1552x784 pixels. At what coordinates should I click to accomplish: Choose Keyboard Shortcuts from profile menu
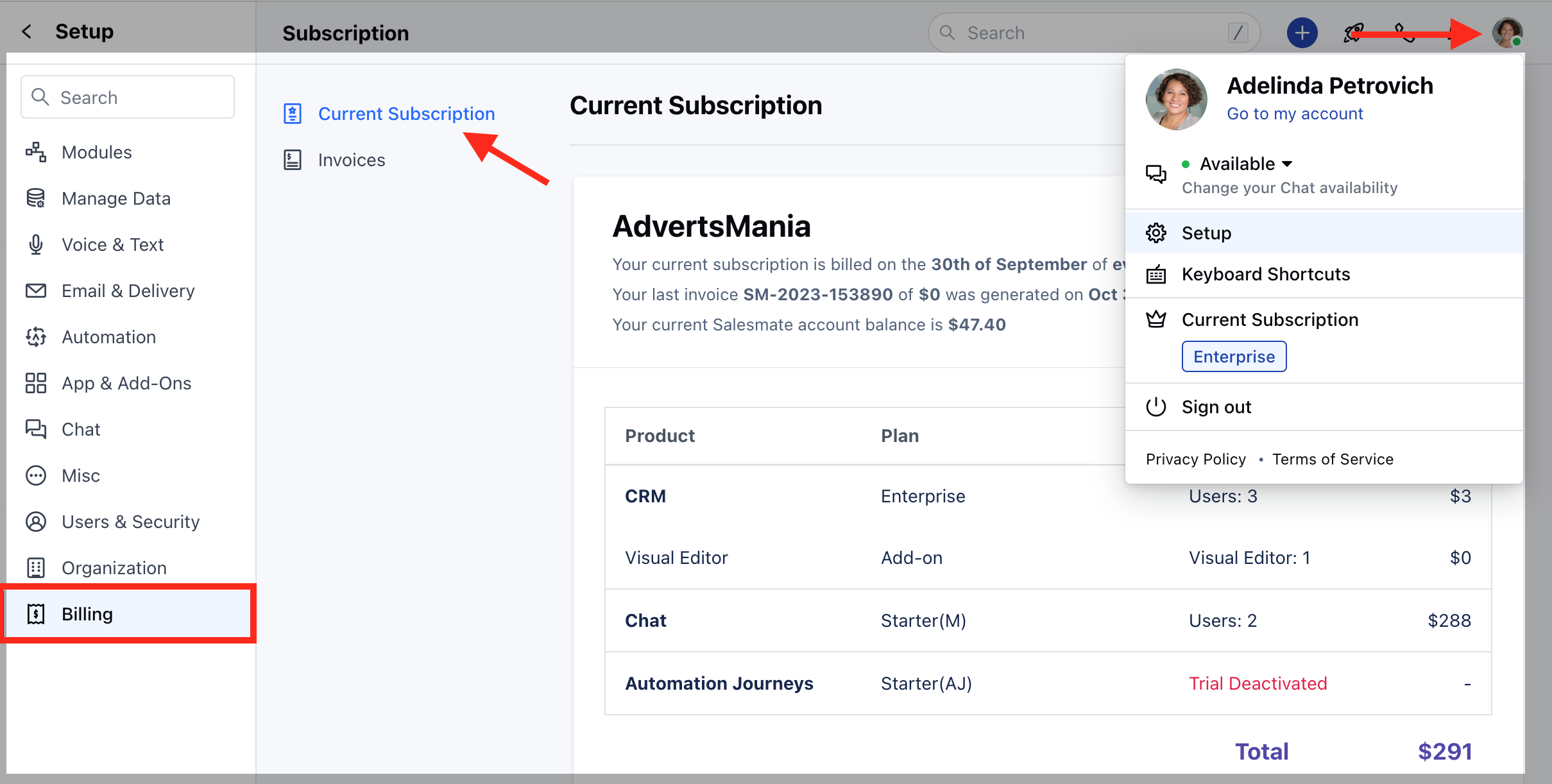pos(1265,274)
